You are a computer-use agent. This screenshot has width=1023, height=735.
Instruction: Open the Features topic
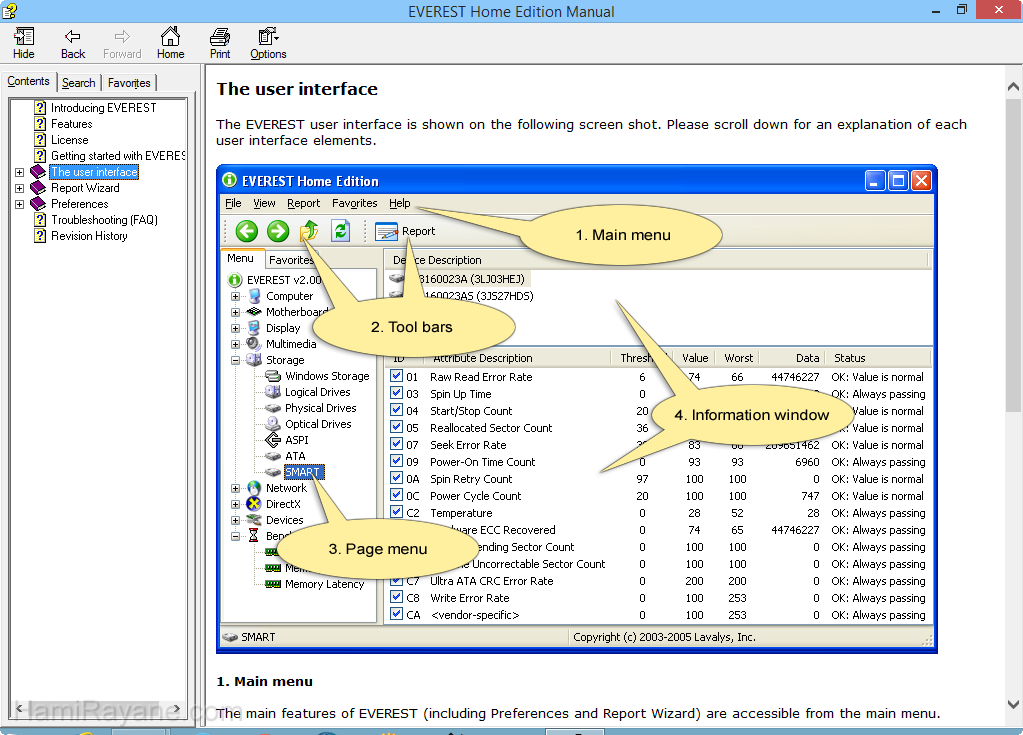click(x=72, y=124)
